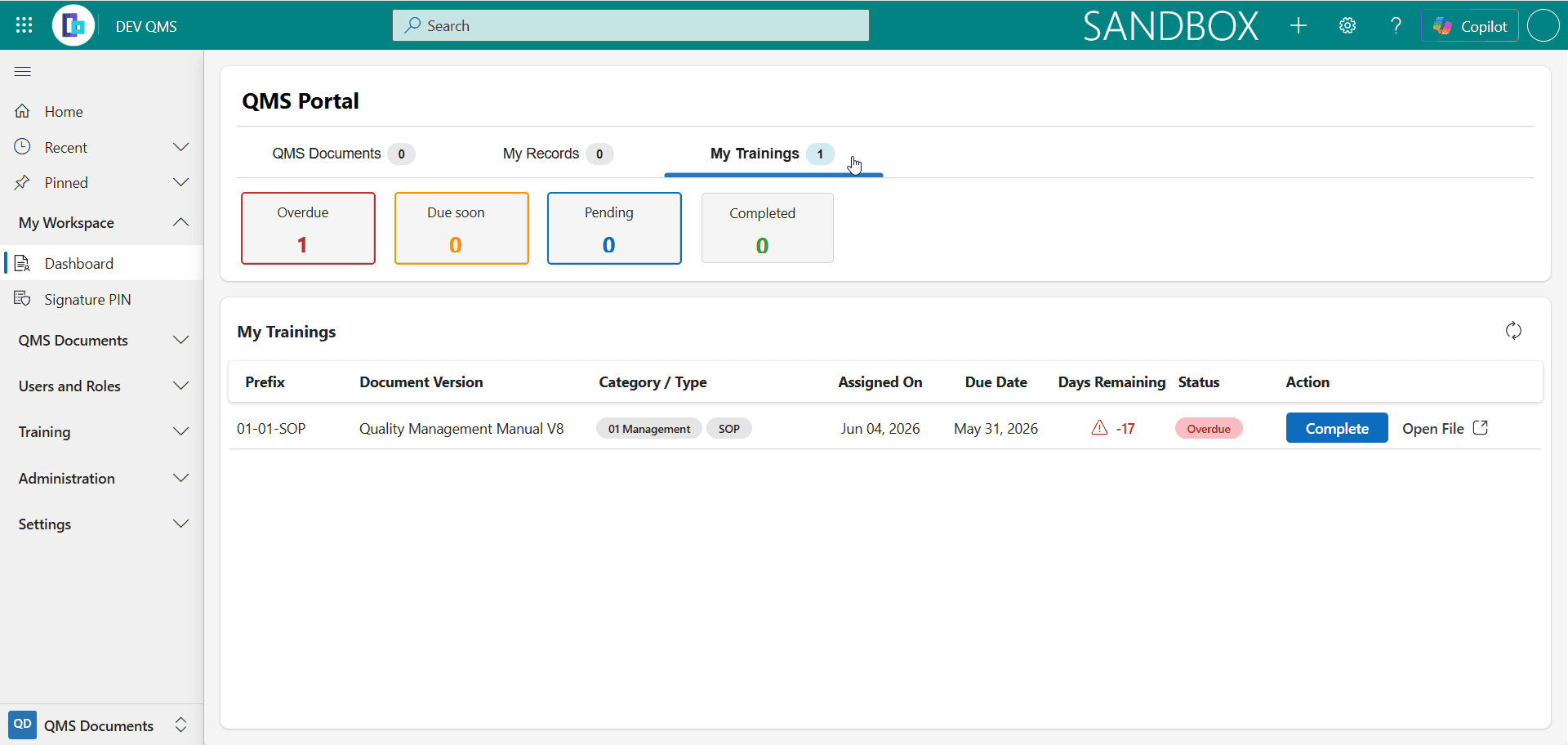Launch Copilot from the header
The width and height of the screenshot is (1568, 745).
(x=1470, y=25)
